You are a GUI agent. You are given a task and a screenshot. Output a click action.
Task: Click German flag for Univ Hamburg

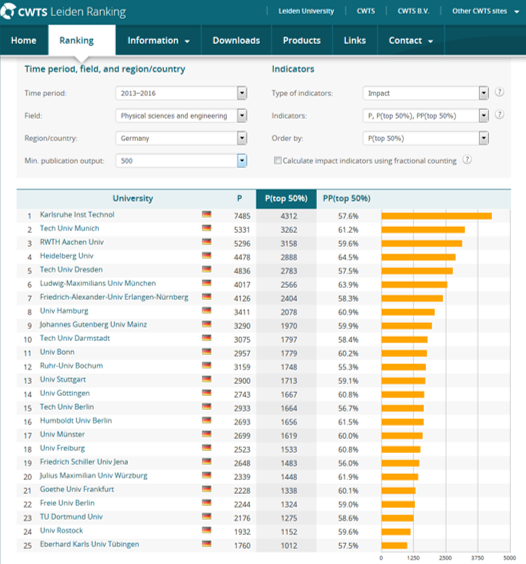pos(207,310)
